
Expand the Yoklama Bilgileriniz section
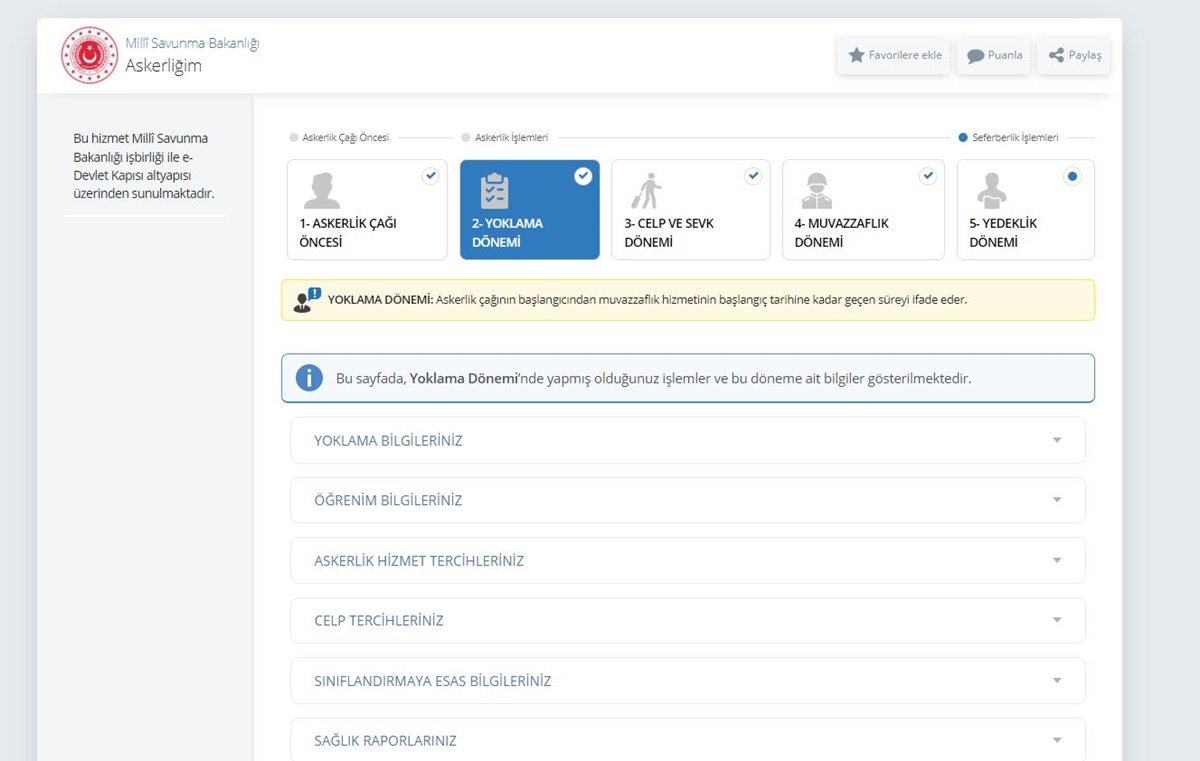pos(687,441)
